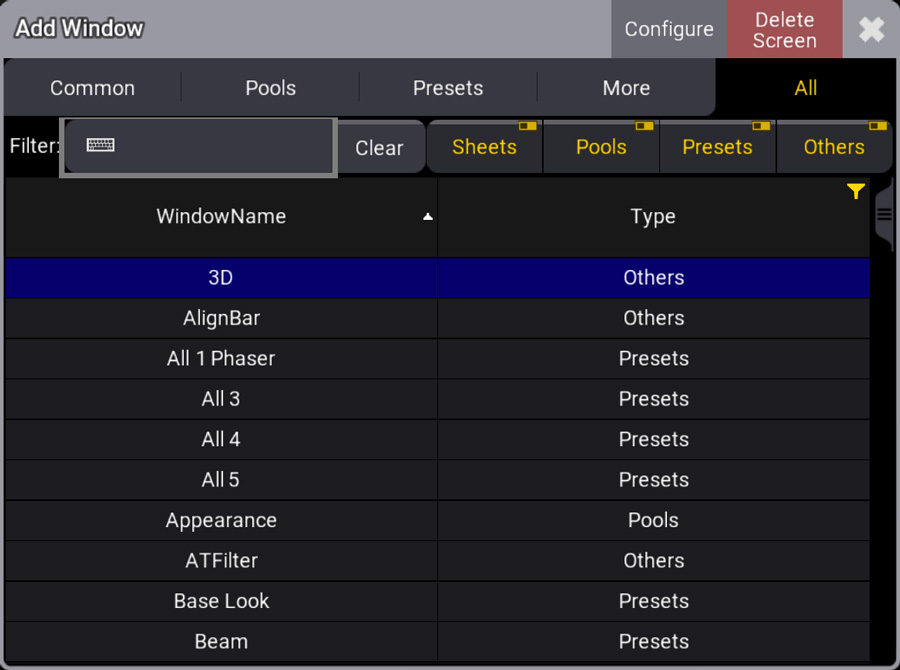The image size is (900, 670).
Task: Toggle the Pools type filter
Action: [601, 147]
